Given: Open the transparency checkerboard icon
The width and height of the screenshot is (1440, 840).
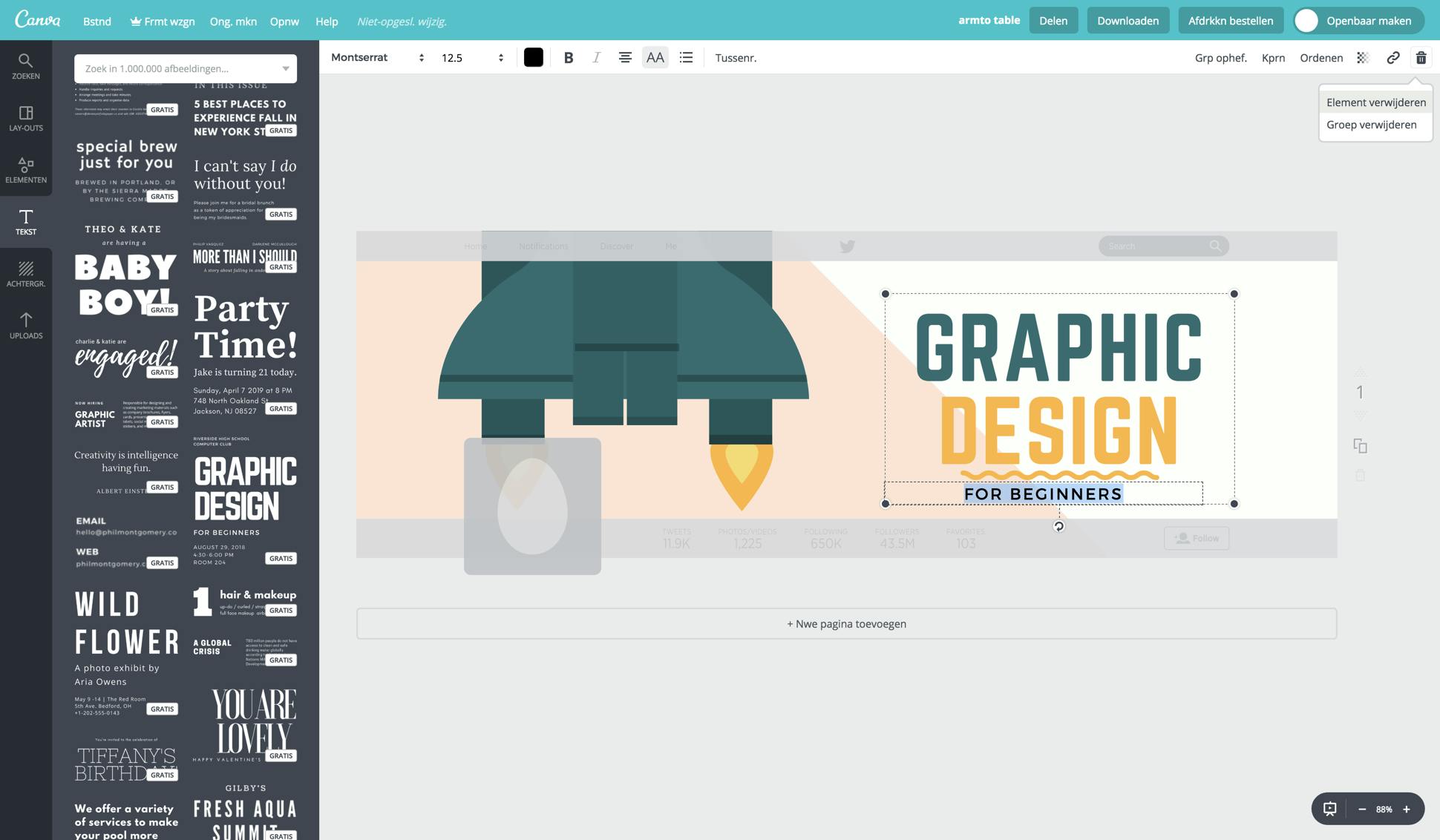Looking at the screenshot, I should [x=1363, y=58].
